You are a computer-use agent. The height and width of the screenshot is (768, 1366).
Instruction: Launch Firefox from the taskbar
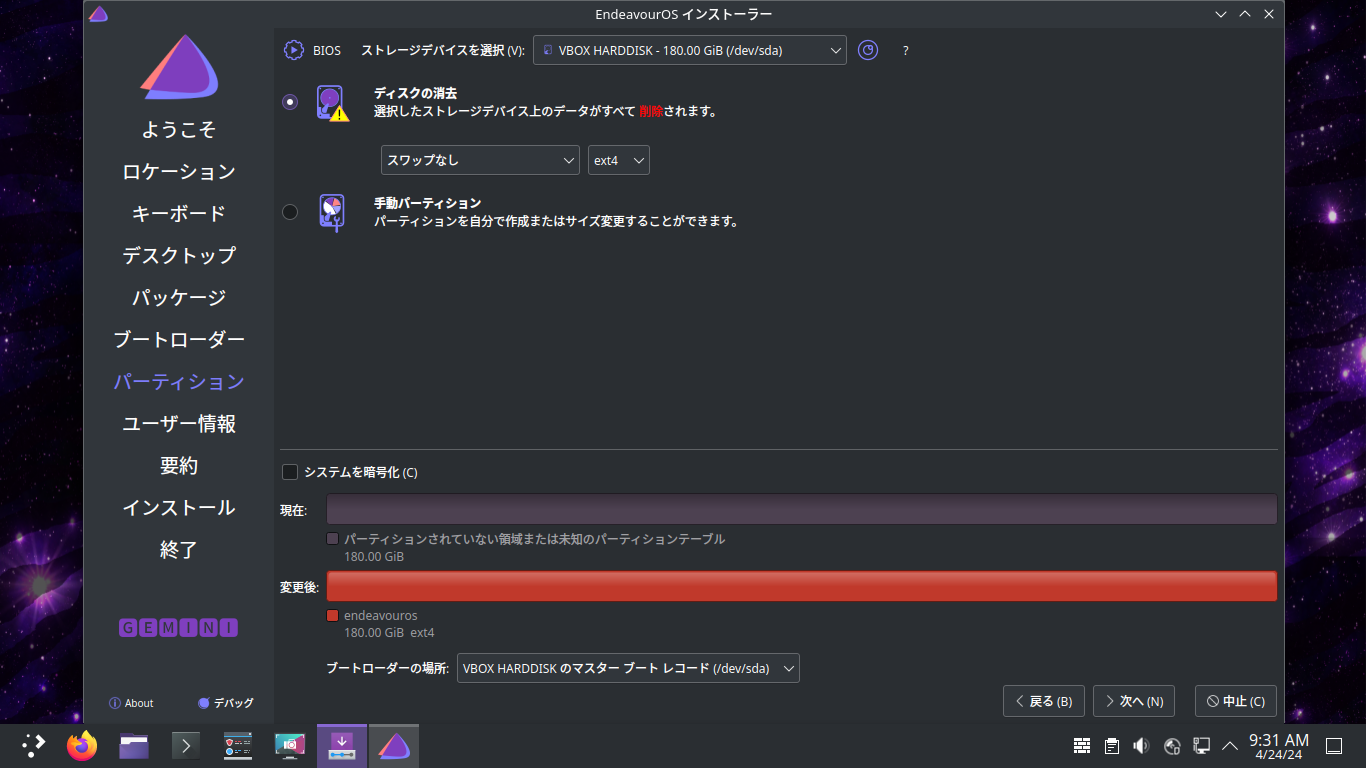[x=82, y=745]
